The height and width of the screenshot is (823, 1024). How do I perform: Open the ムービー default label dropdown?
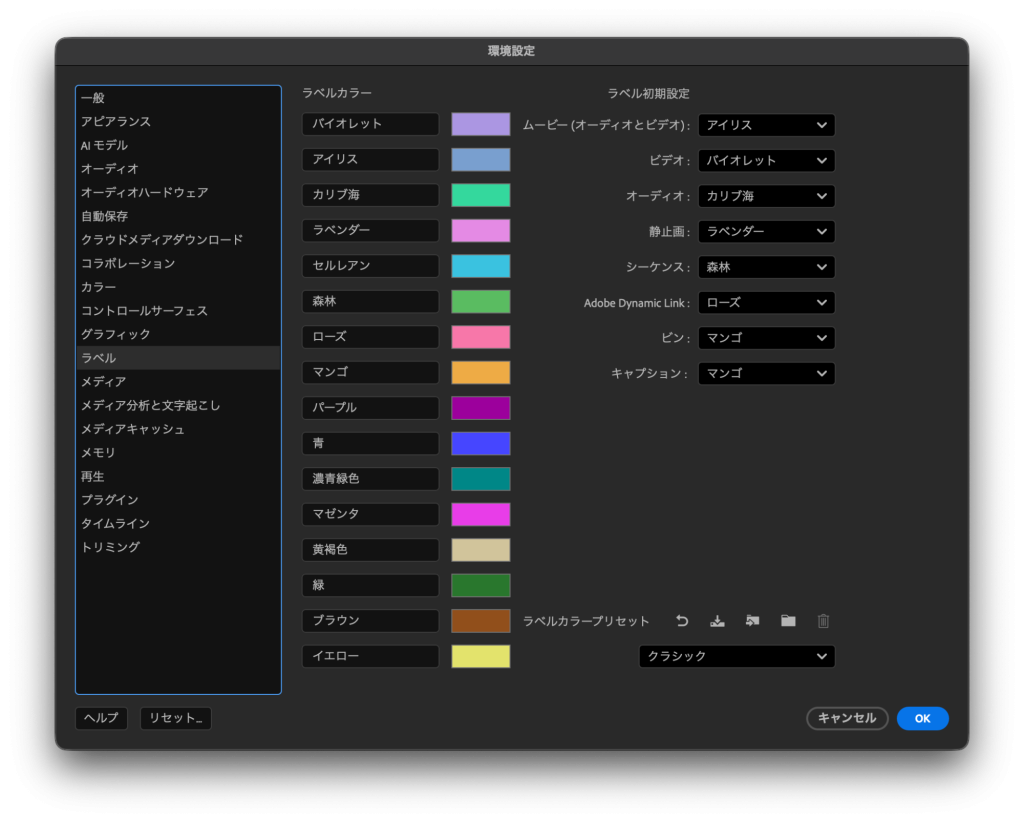766,125
